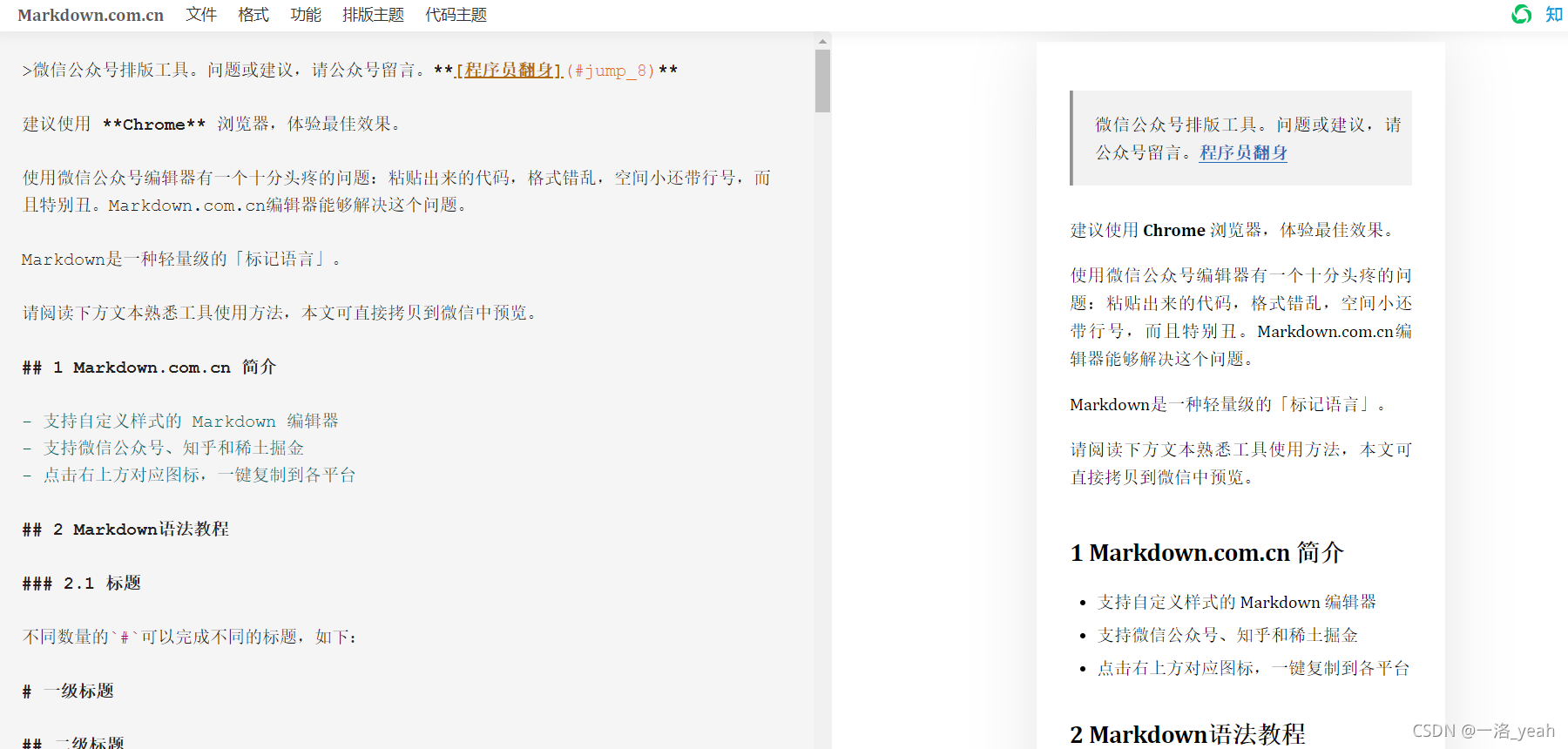Click 'Markdown是一种轻量级的「标记语言」' in editor
The width and height of the screenshot is (1568, 749).
pos(180,260)
